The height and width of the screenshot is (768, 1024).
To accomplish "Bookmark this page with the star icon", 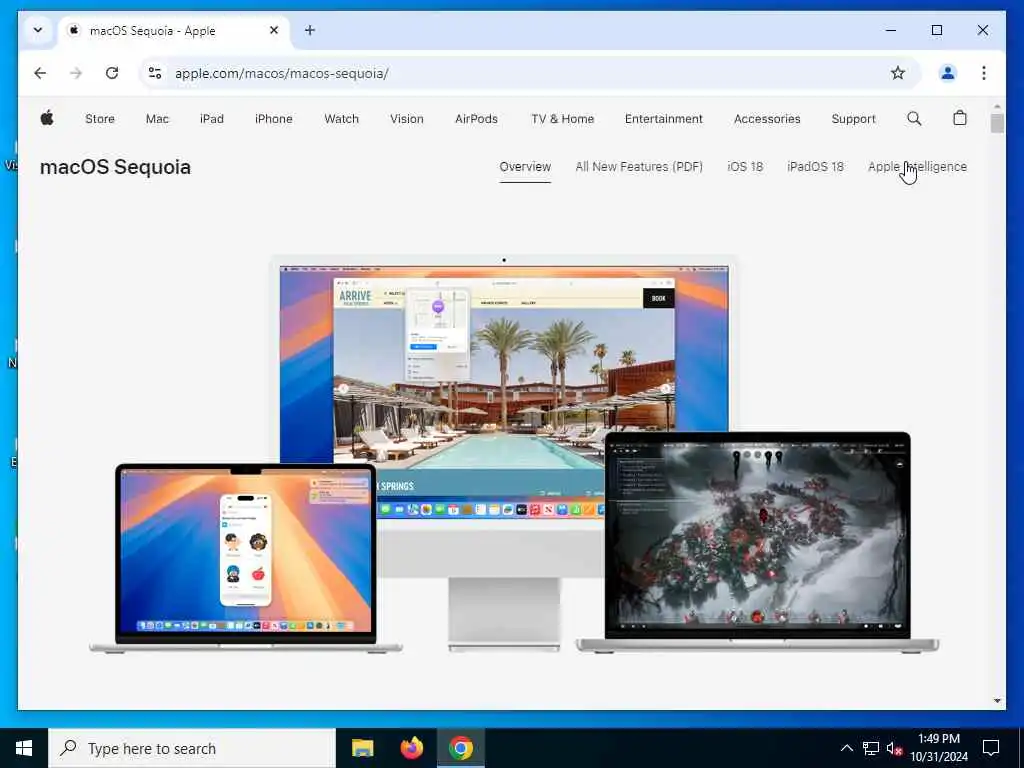I will tap(898, 73).
